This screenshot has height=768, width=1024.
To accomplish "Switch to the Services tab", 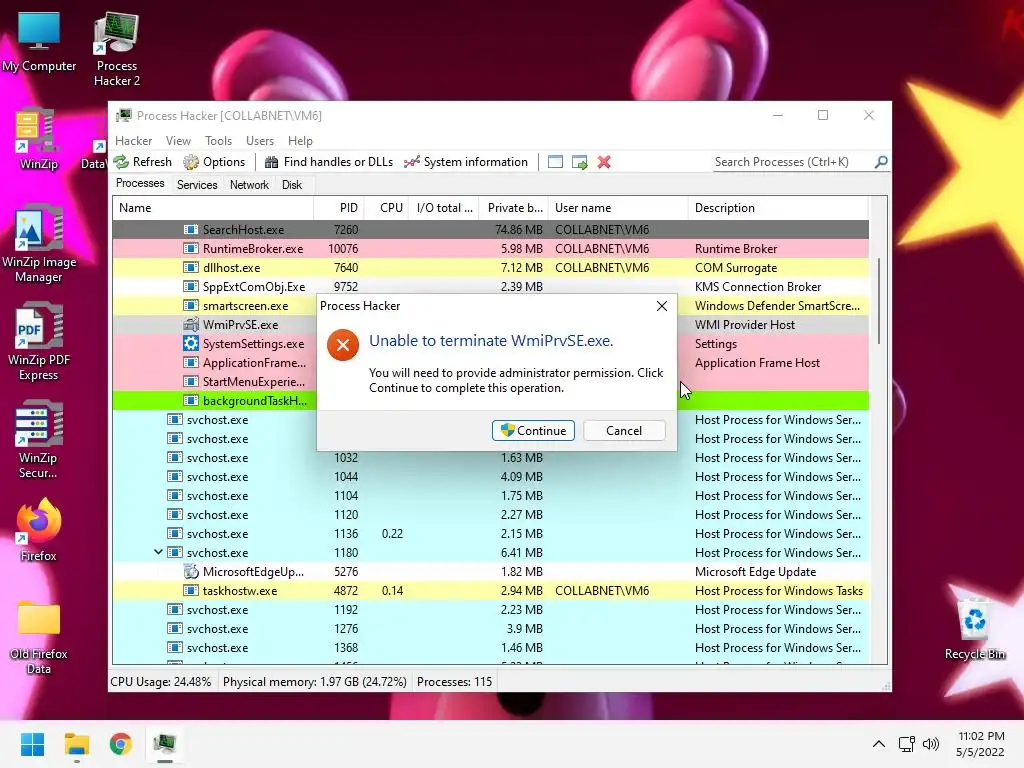I will tap(197, 185).
